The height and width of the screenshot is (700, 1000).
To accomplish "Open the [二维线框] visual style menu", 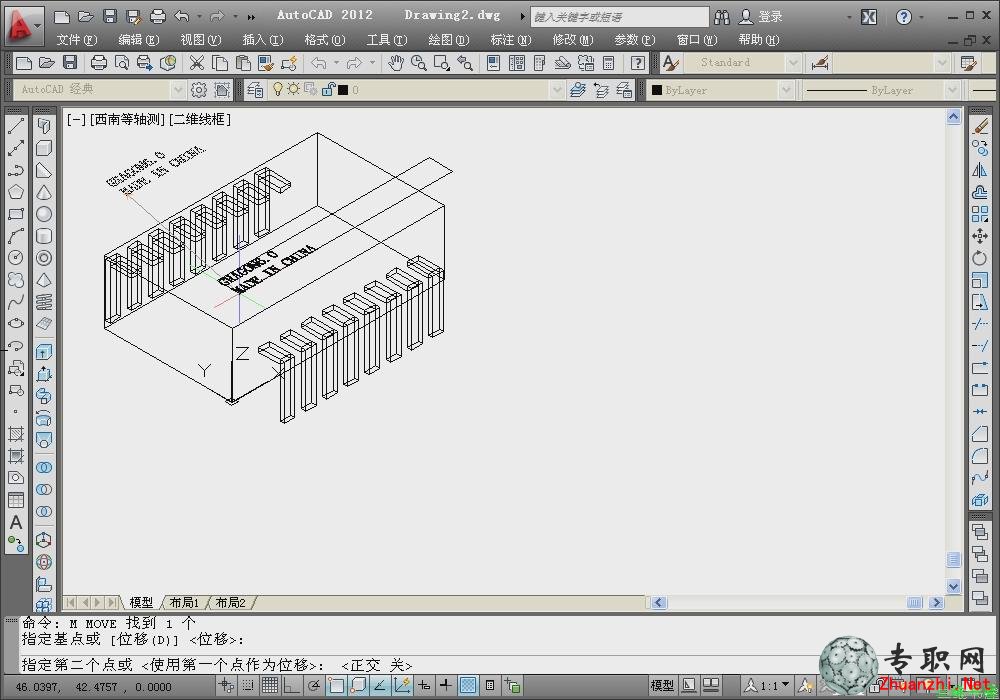I will [x=200, y=119].
